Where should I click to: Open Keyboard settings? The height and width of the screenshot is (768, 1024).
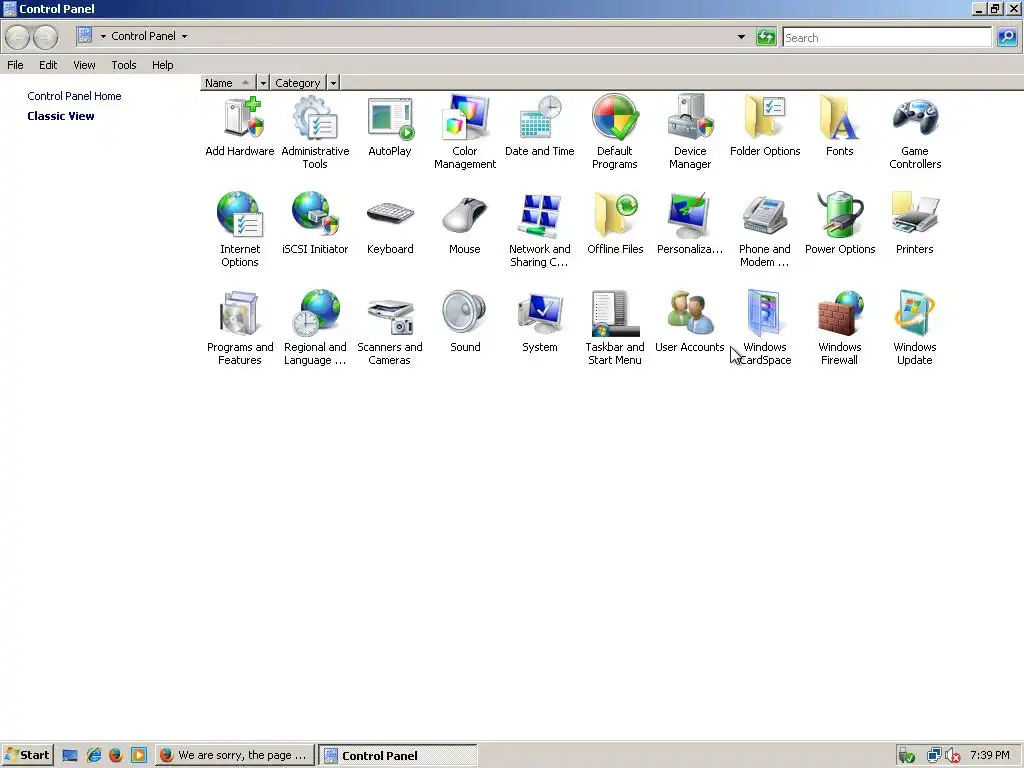390,225
